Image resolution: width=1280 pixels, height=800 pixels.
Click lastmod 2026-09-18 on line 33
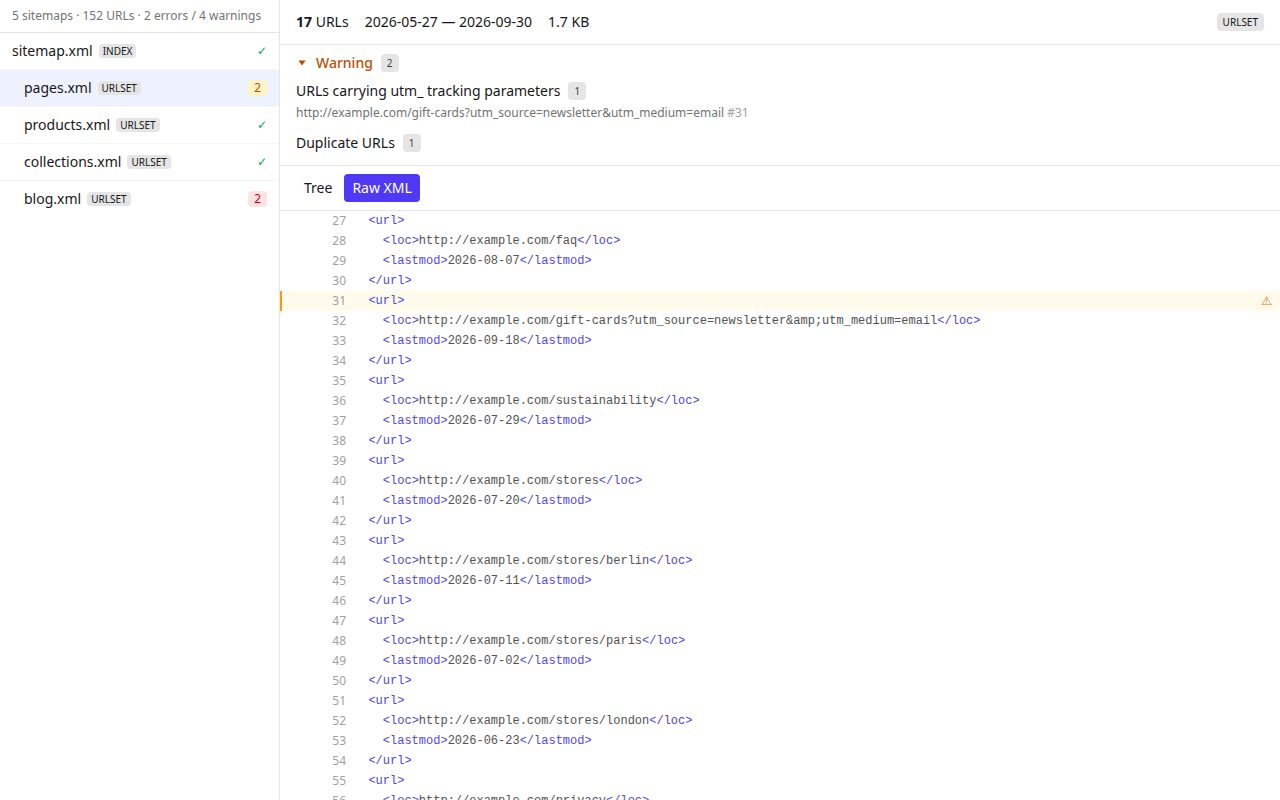coord(487,340)
